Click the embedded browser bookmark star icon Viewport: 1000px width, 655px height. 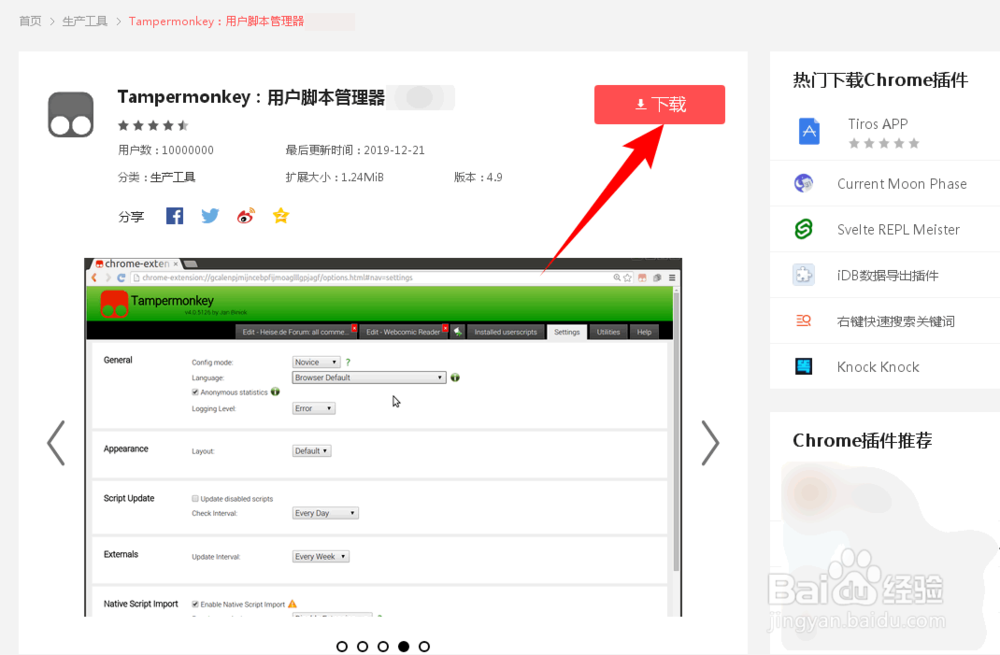[628, 277]
